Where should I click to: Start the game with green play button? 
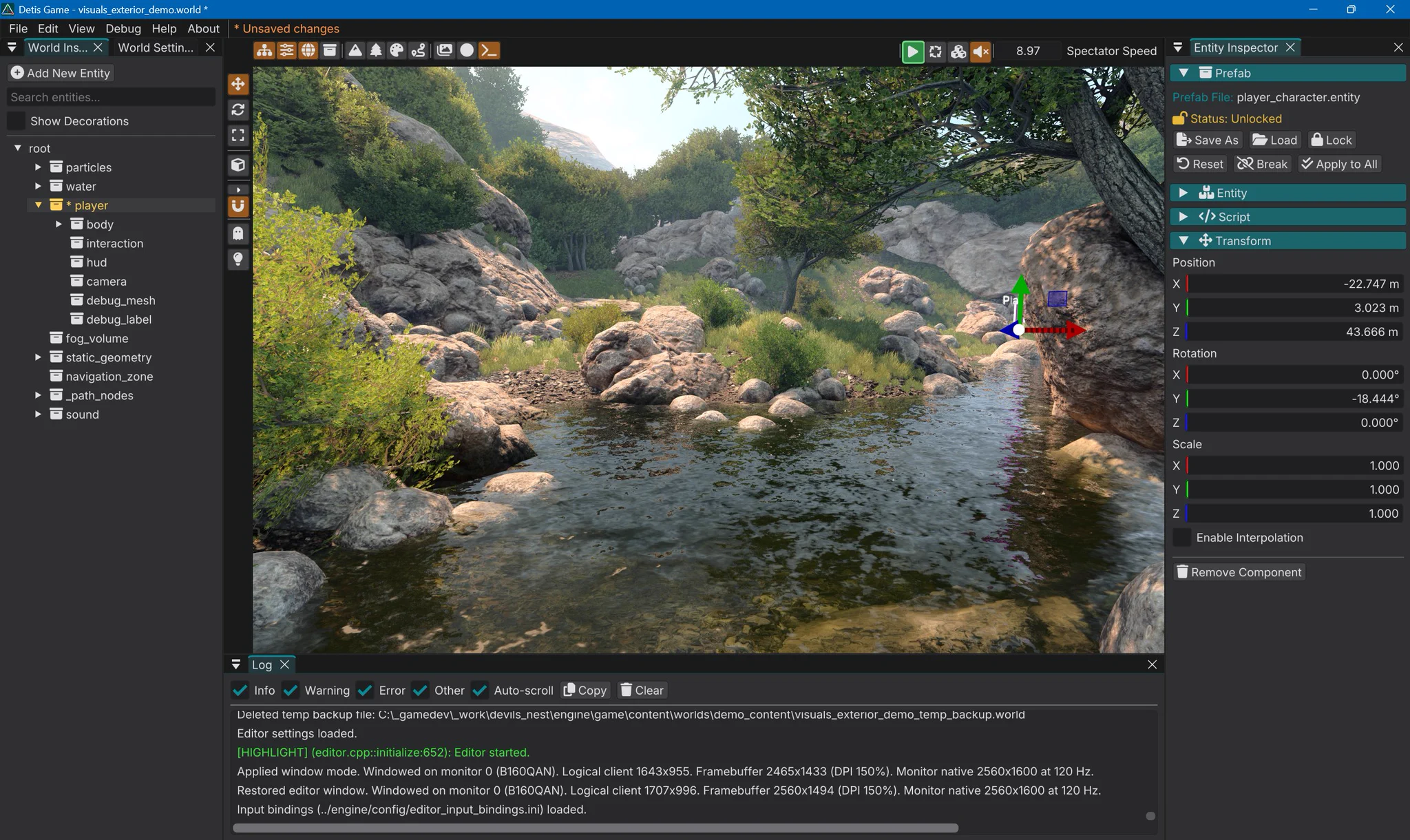click(x=912, y=51)
